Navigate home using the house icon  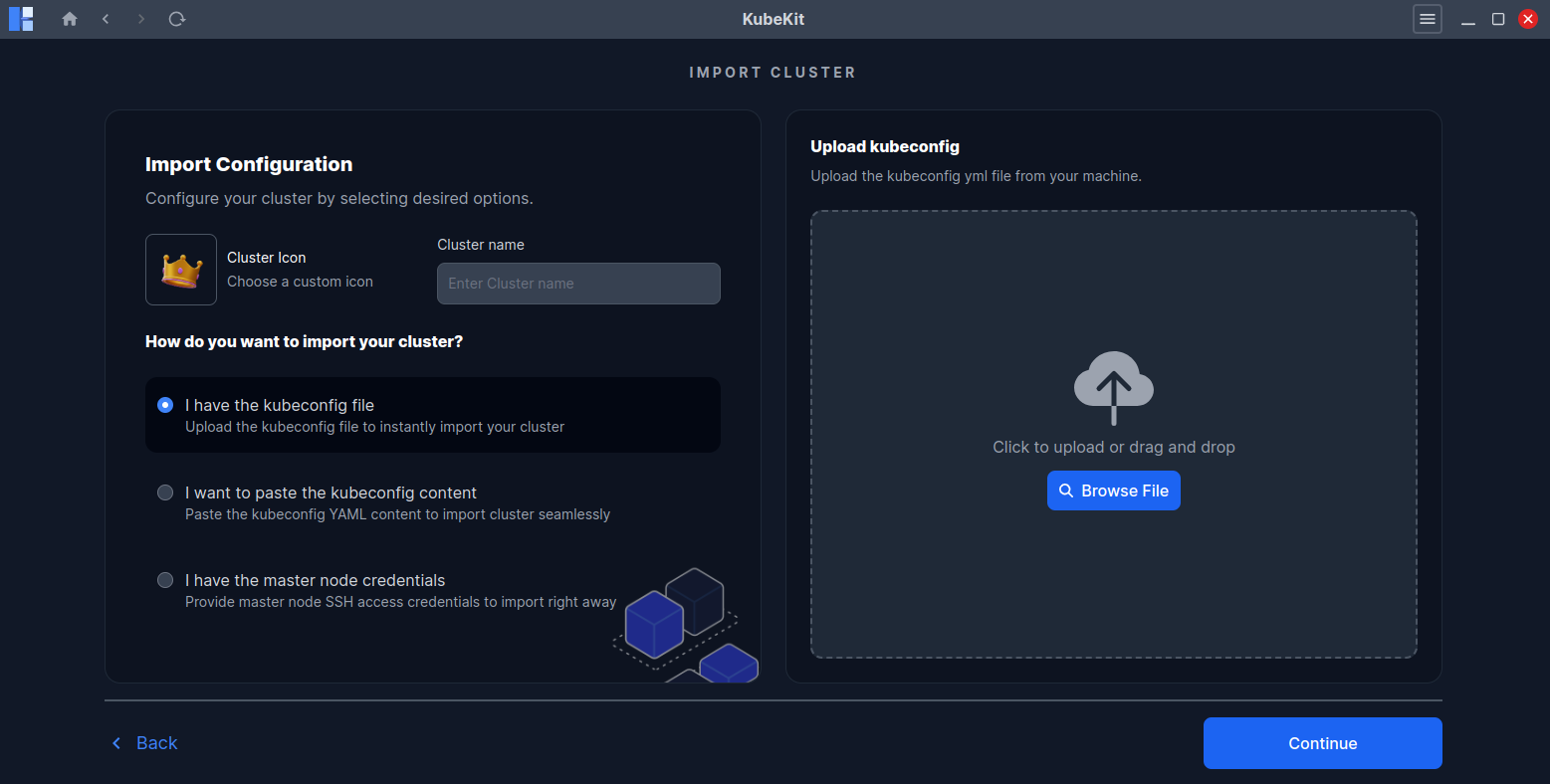tap(69, 18)
